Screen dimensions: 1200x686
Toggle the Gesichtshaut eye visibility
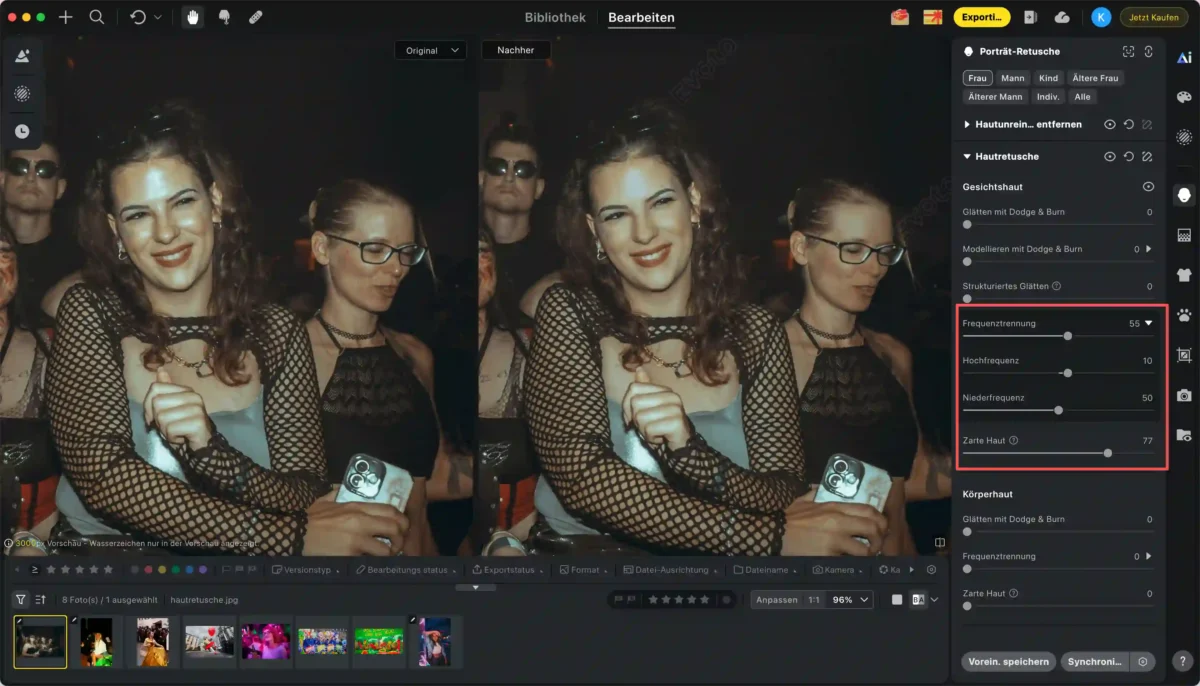[1148, 187]
